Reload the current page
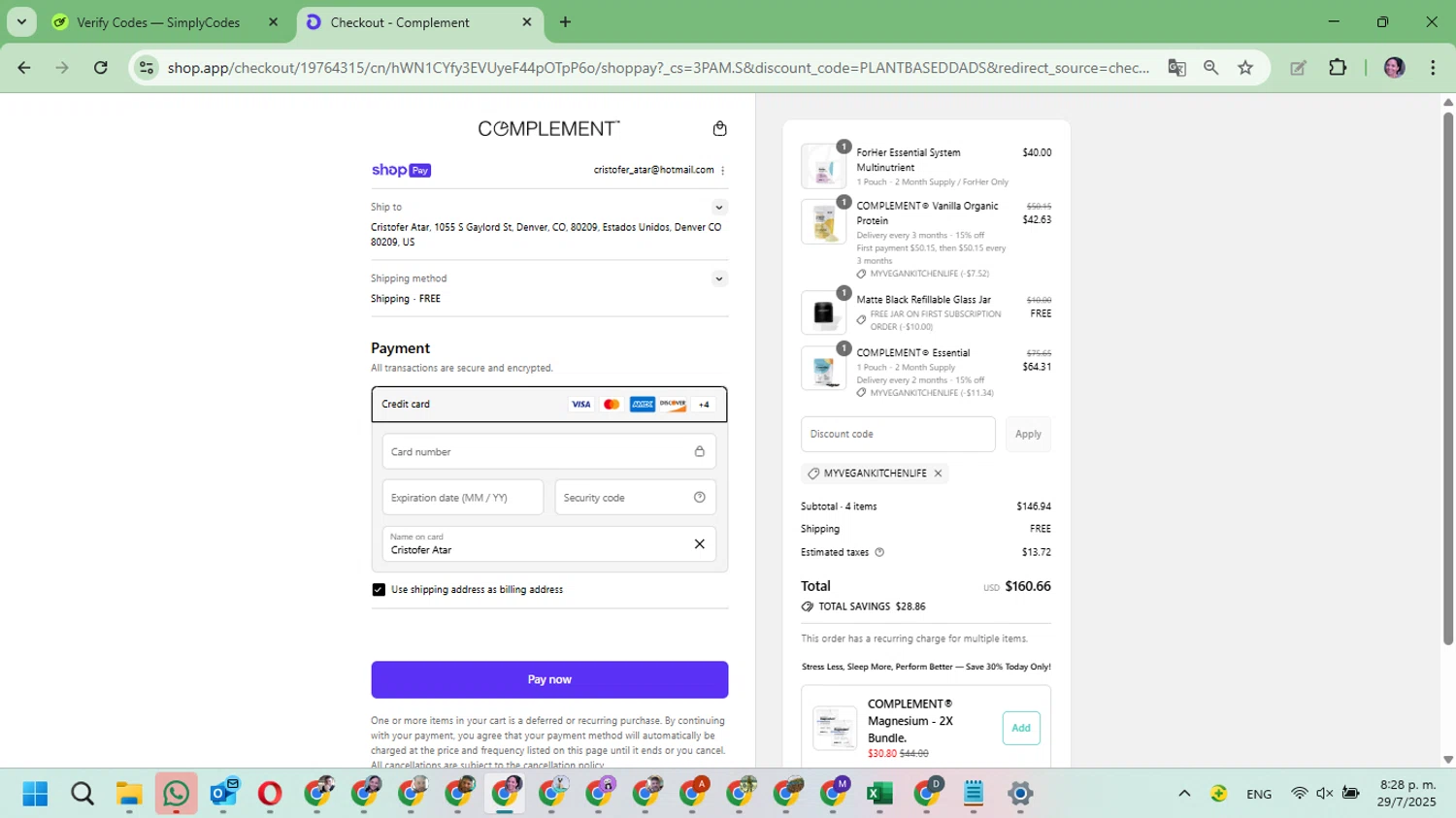The image size is (1456, 818). 101,68
